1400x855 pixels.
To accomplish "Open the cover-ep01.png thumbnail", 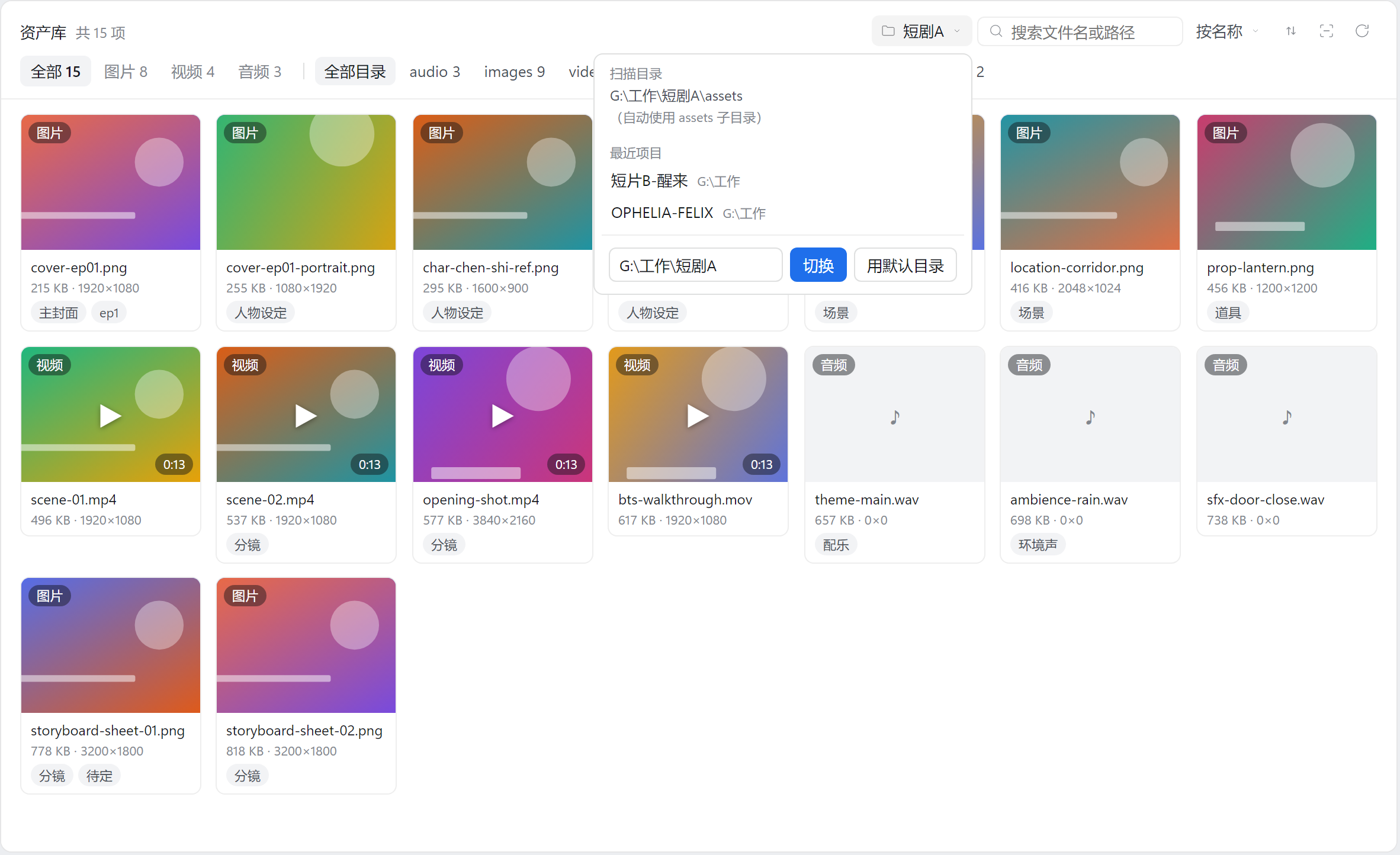I will [111, 182].
